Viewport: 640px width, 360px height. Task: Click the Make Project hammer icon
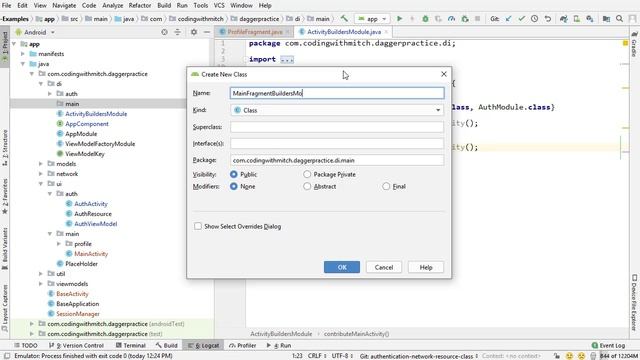pyautogui.click(x=344, y=19)
